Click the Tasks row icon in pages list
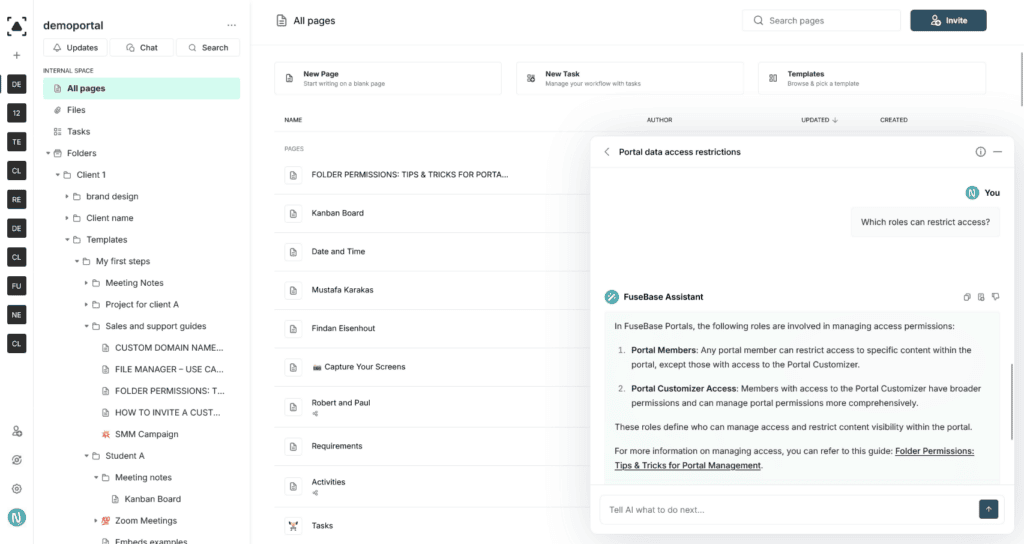The width and height of the screenshot is (1024, 544). [x=293, y=526]
